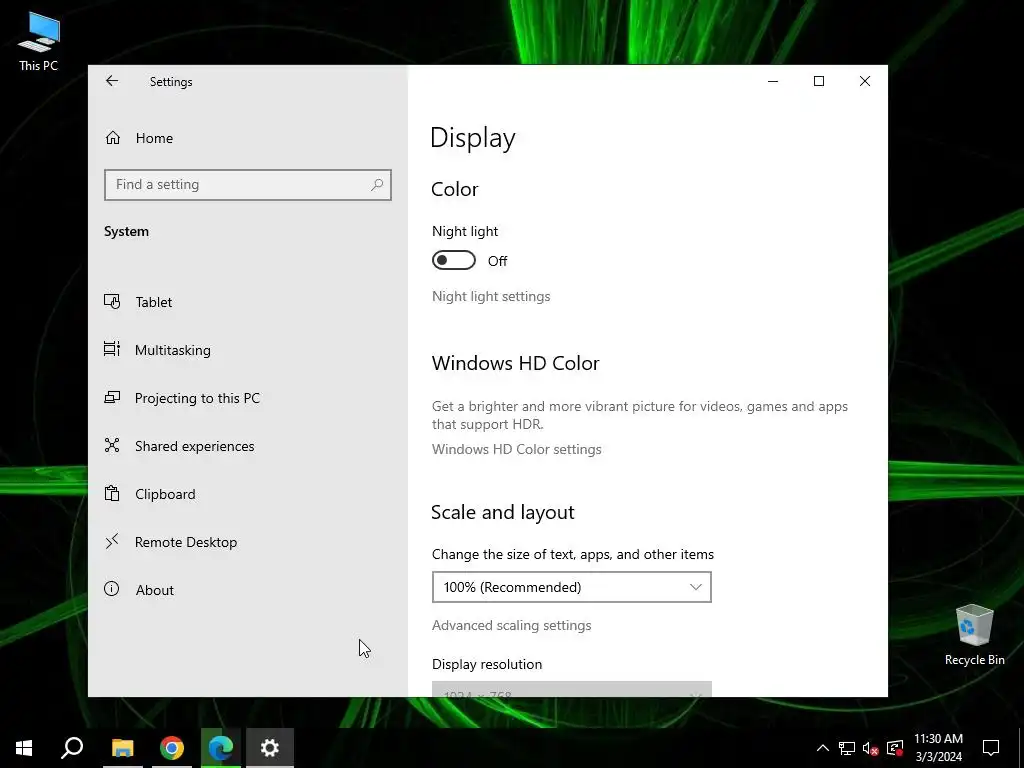Launch Google Chrome from the taskbar
The width and height of the screenshot is (1024, 768).
(x=172, y=748)
